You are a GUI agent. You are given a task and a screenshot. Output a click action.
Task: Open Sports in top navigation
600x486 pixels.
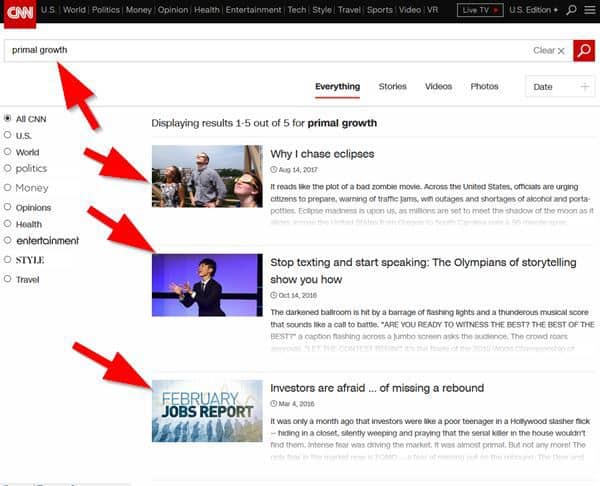coord(380,10)
